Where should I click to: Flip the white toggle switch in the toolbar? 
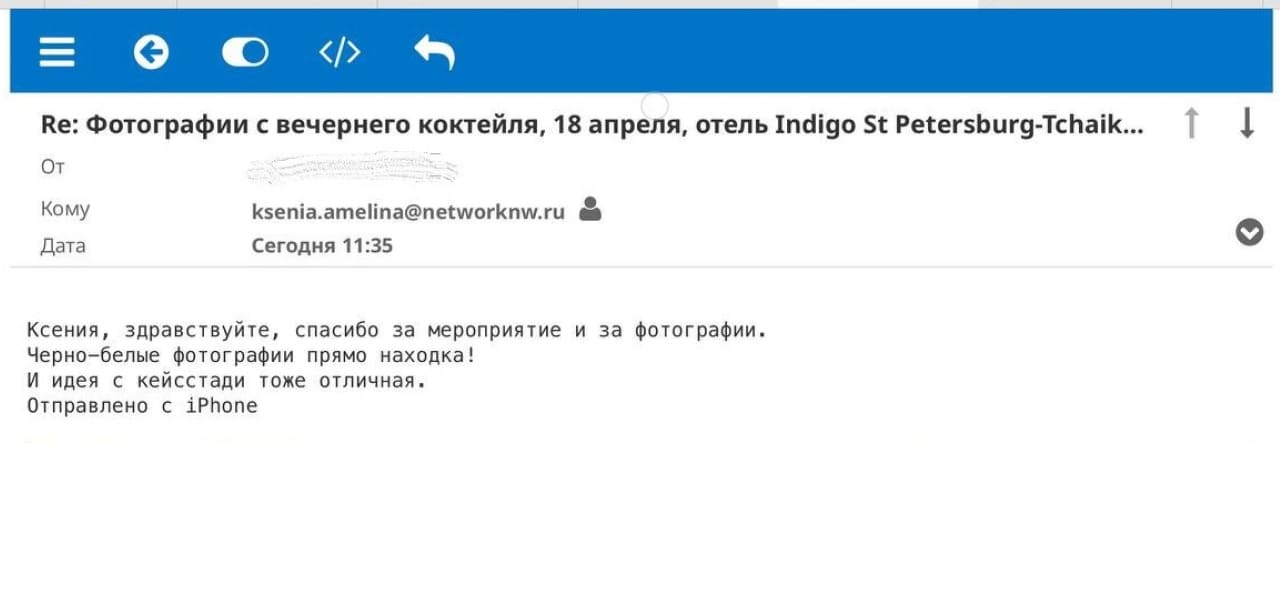[245, 52]
